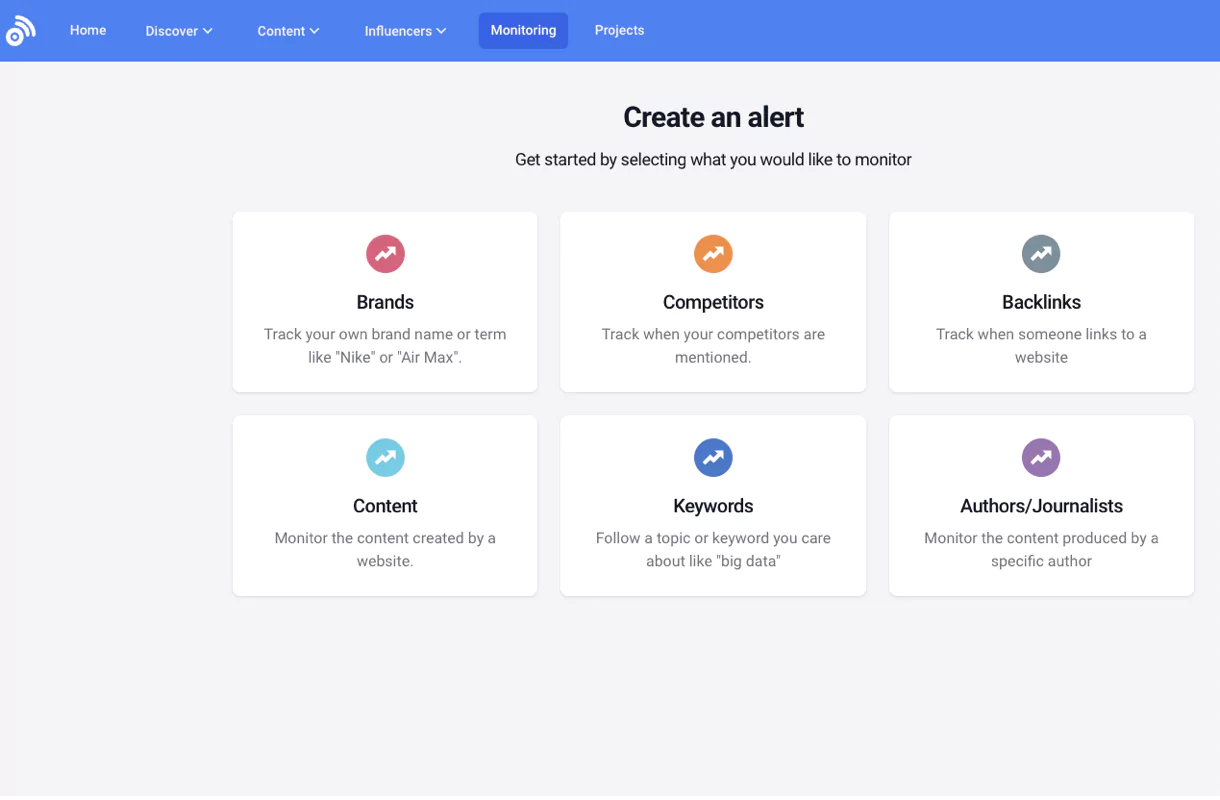Select the purple Authors/Journalists icon
The width and height of the screenshot is (1220, 800).
[x=1041, y=457]
